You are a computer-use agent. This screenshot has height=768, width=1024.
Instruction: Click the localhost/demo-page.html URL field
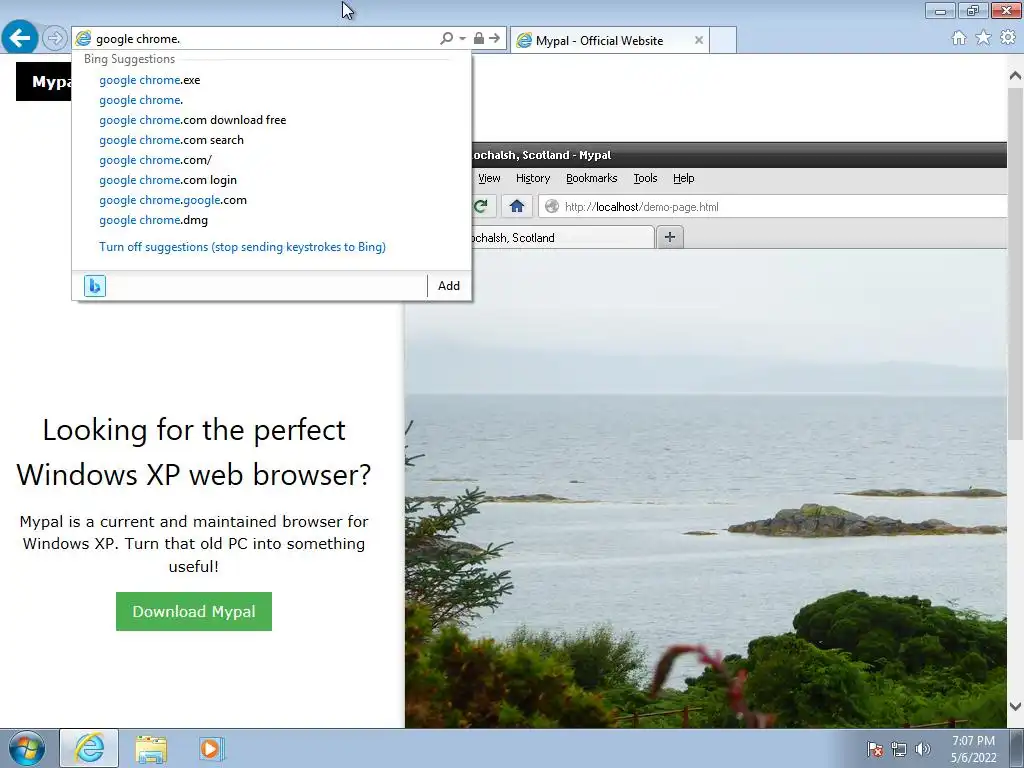coord(774,206)
